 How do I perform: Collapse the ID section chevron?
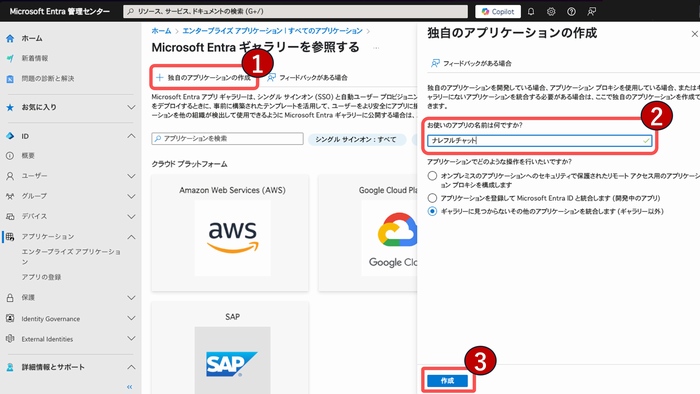[x=131, y=136]
